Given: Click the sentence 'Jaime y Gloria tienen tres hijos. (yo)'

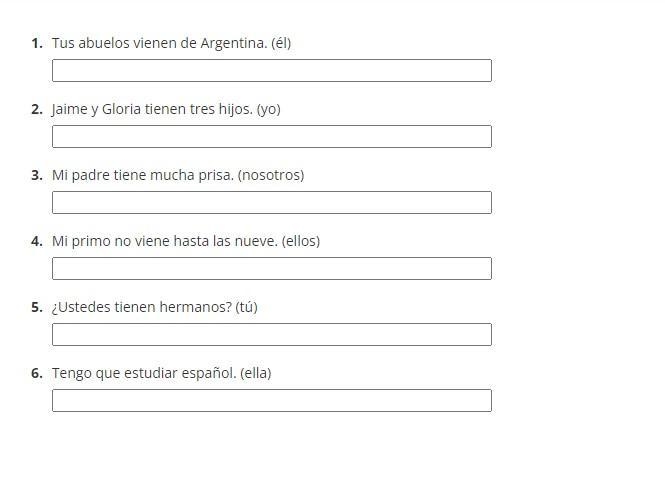Looking at the screenshot, I should click(x=166, y=109).
